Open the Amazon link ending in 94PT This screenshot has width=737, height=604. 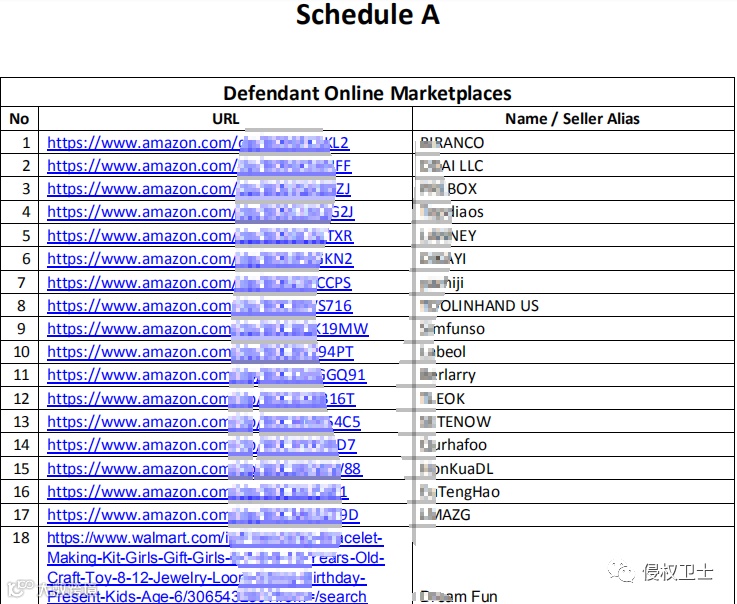click(x=200, y=352)
